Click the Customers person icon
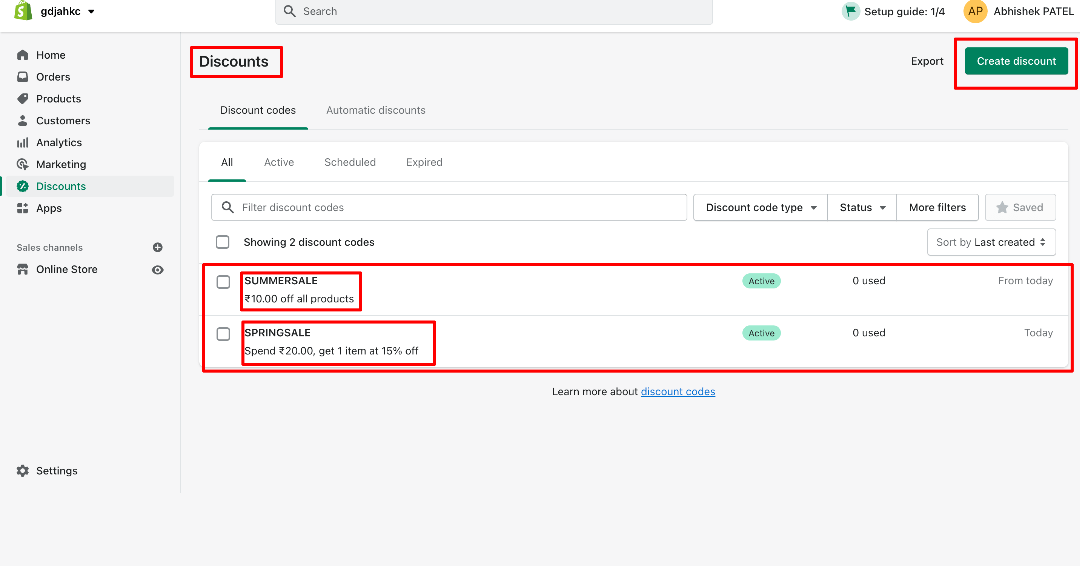 click(x=23, y=120)
